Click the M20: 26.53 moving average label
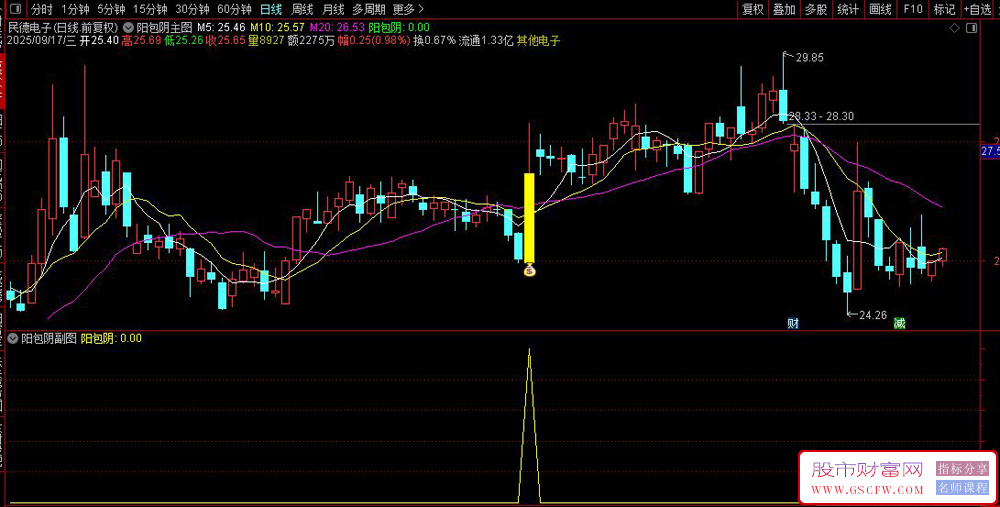This screenshot has width=1000, height=507. pos(337,28)
